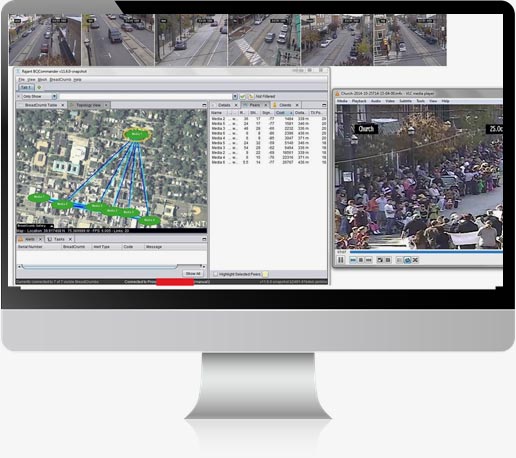Switch to BreadCrumb Table tab
This screenshot has width=516, height=458.
pos(41,105)
